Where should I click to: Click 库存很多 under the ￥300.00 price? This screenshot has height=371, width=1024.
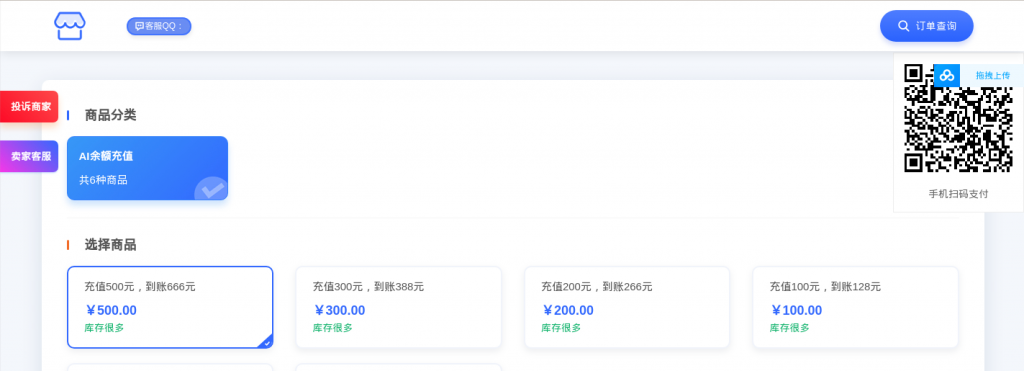(333, 328)
